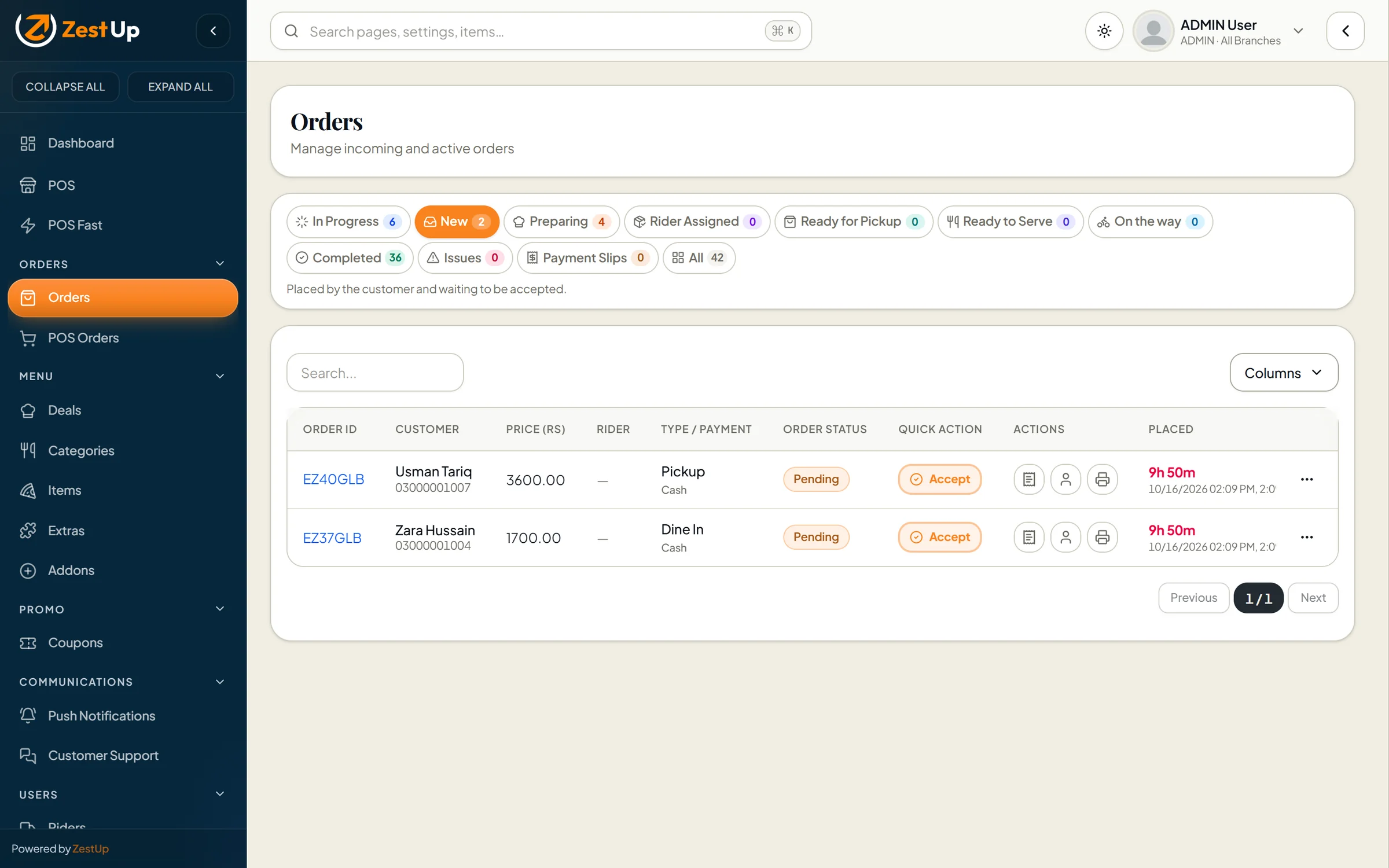
Task: Toggle the light/dark theme sun icon
Action: pyautogui.click(x=1104, y=31)
